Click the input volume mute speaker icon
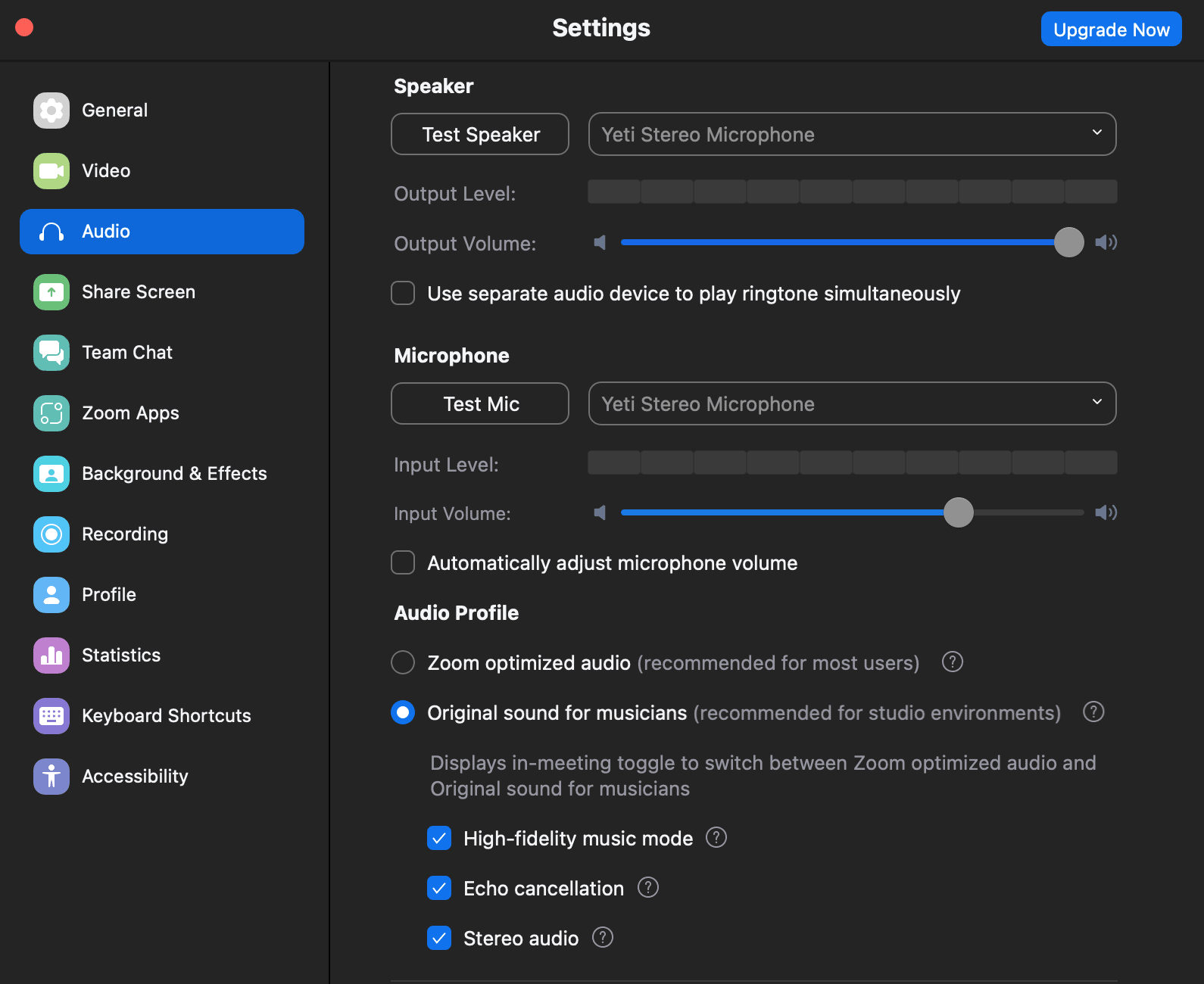1204x984 pixels. (600, 512)
